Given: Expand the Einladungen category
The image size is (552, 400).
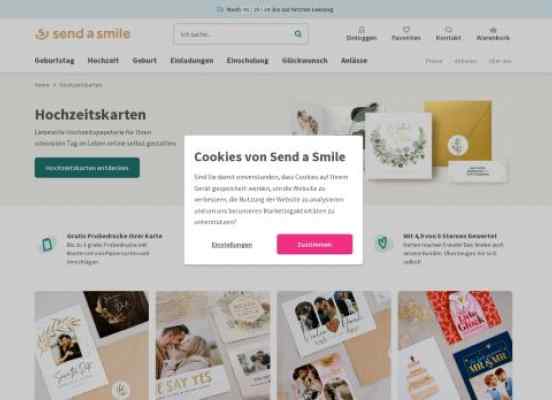Looking at the screenshot, I should tap(192, 61).
